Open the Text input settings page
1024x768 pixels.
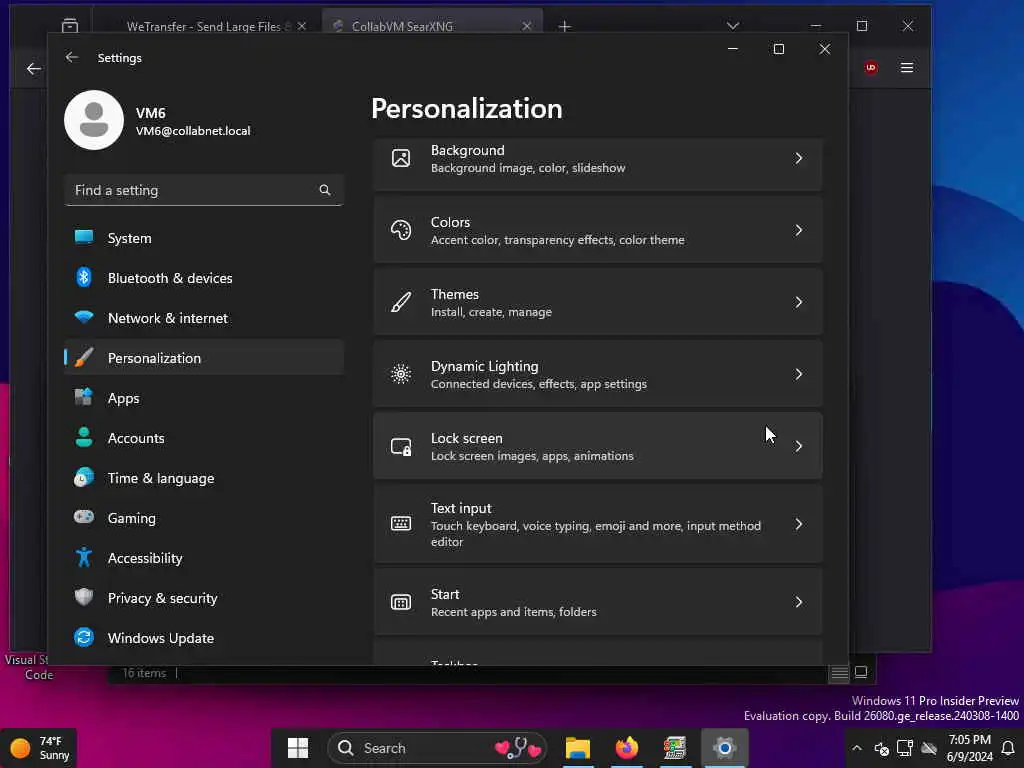tap(598, 524)
